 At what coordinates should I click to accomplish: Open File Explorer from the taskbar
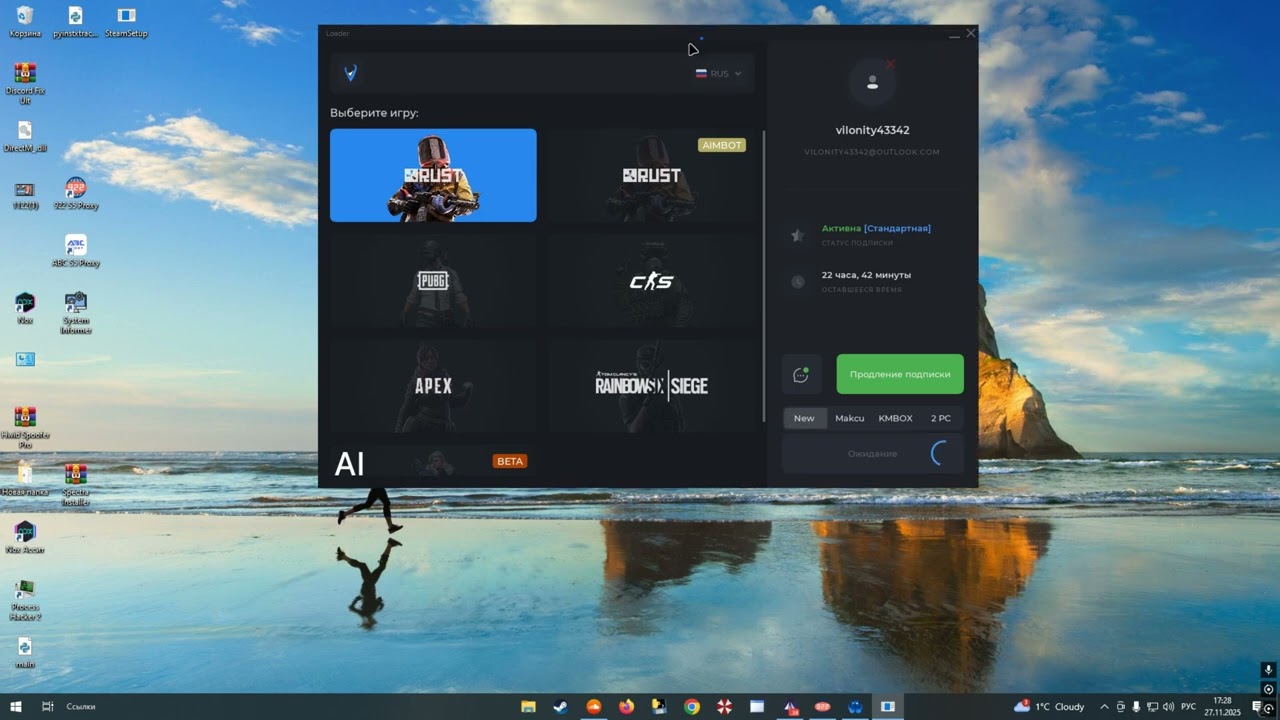tap(528, 706)
